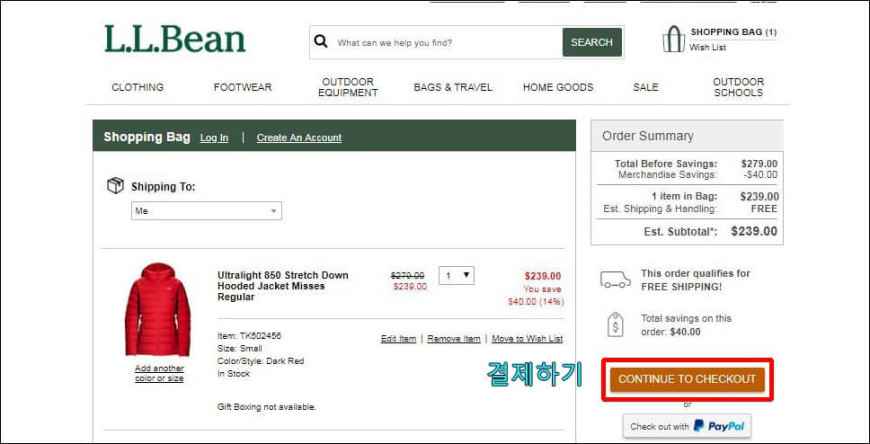The image size is (870, 444).
Task: Open the red jacket product thumbnail
Action: [x=158, y=310]
